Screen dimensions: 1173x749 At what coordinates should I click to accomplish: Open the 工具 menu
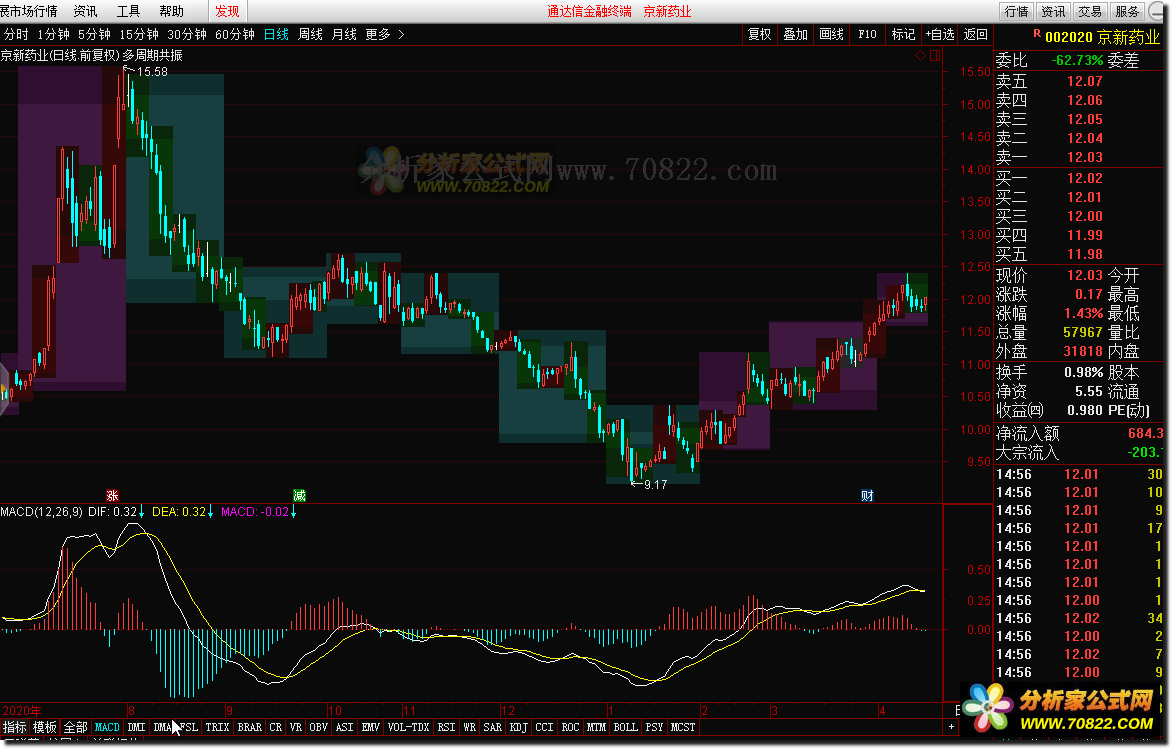(x=128, y=11)
